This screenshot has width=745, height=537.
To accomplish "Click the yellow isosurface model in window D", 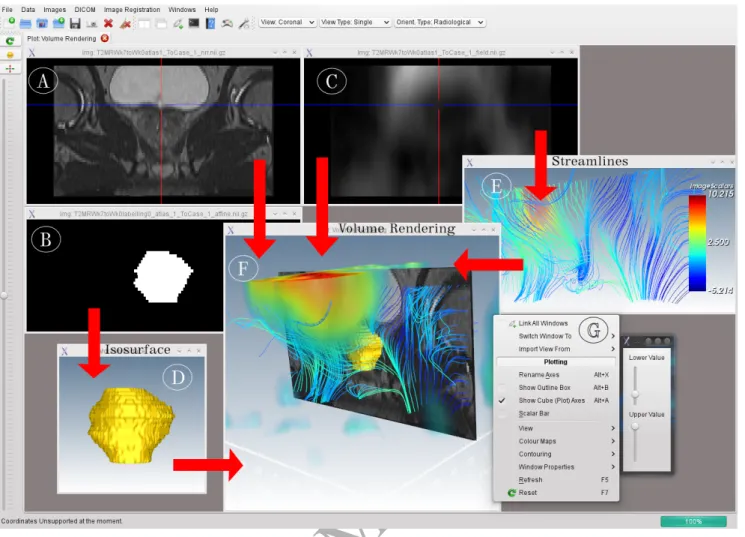I will click(x=132, y=425).
